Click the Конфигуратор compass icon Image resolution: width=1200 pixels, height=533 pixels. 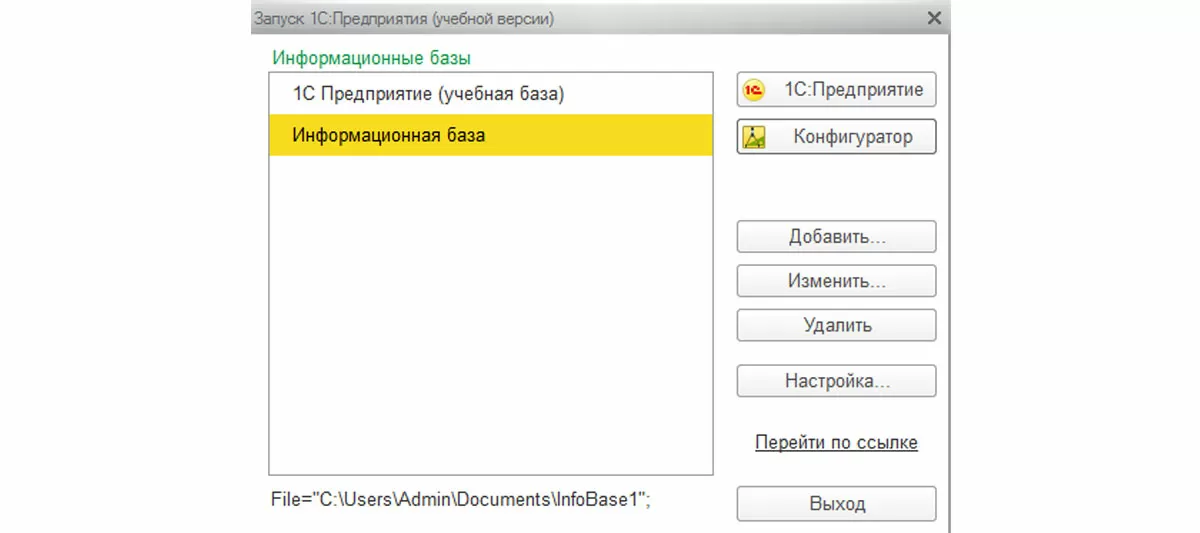754,137
